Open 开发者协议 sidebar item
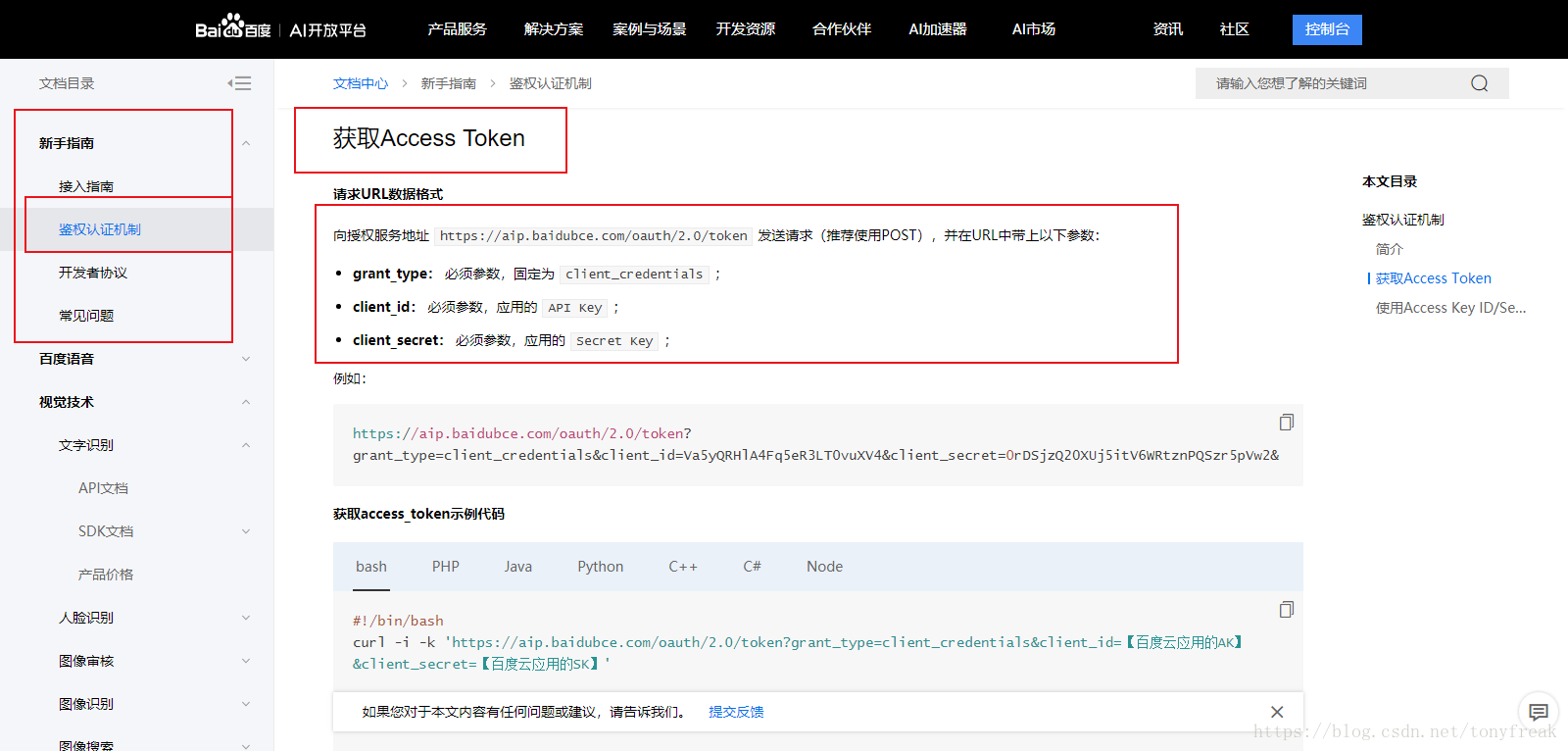The width and height of the screenshot is (1568, 751). click(93, 273)
